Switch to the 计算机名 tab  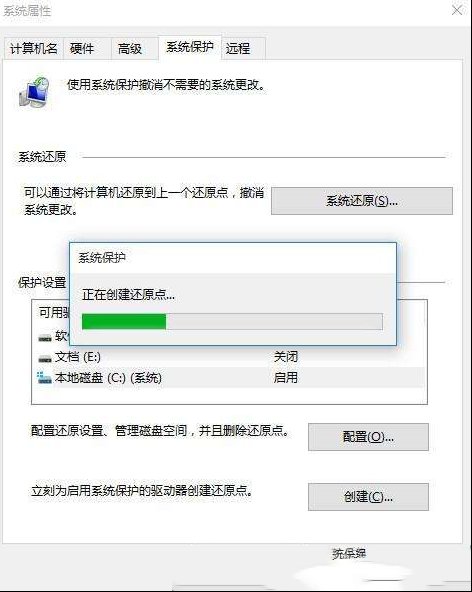click(x=34, y=49)
